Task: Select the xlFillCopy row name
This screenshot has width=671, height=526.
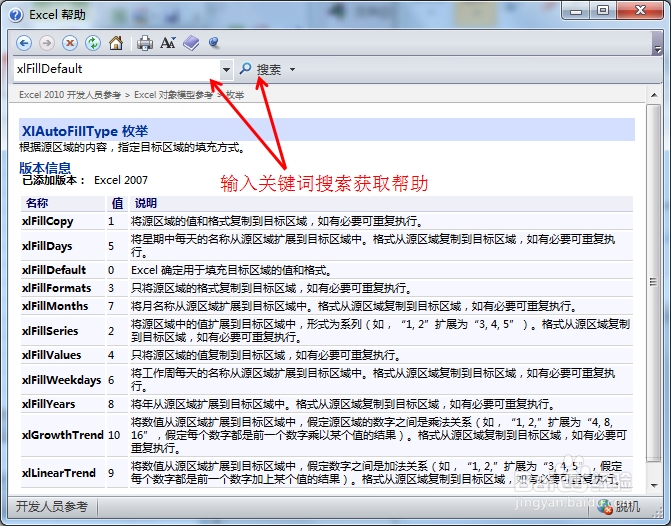Action: tap(48, 221)
